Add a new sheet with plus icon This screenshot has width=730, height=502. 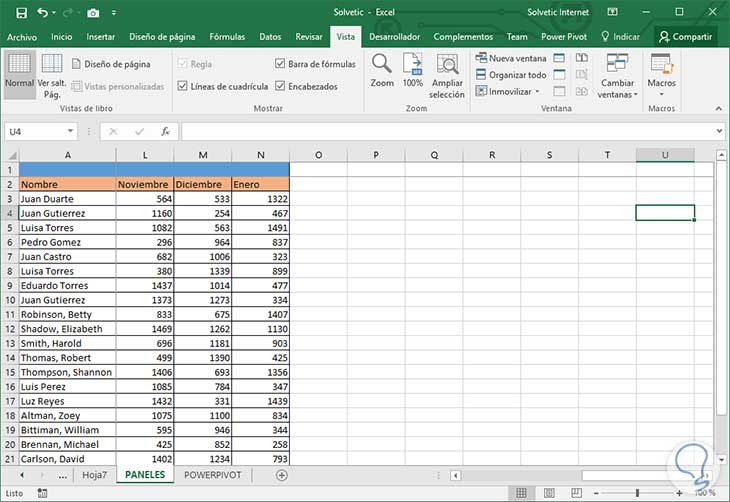282,475
